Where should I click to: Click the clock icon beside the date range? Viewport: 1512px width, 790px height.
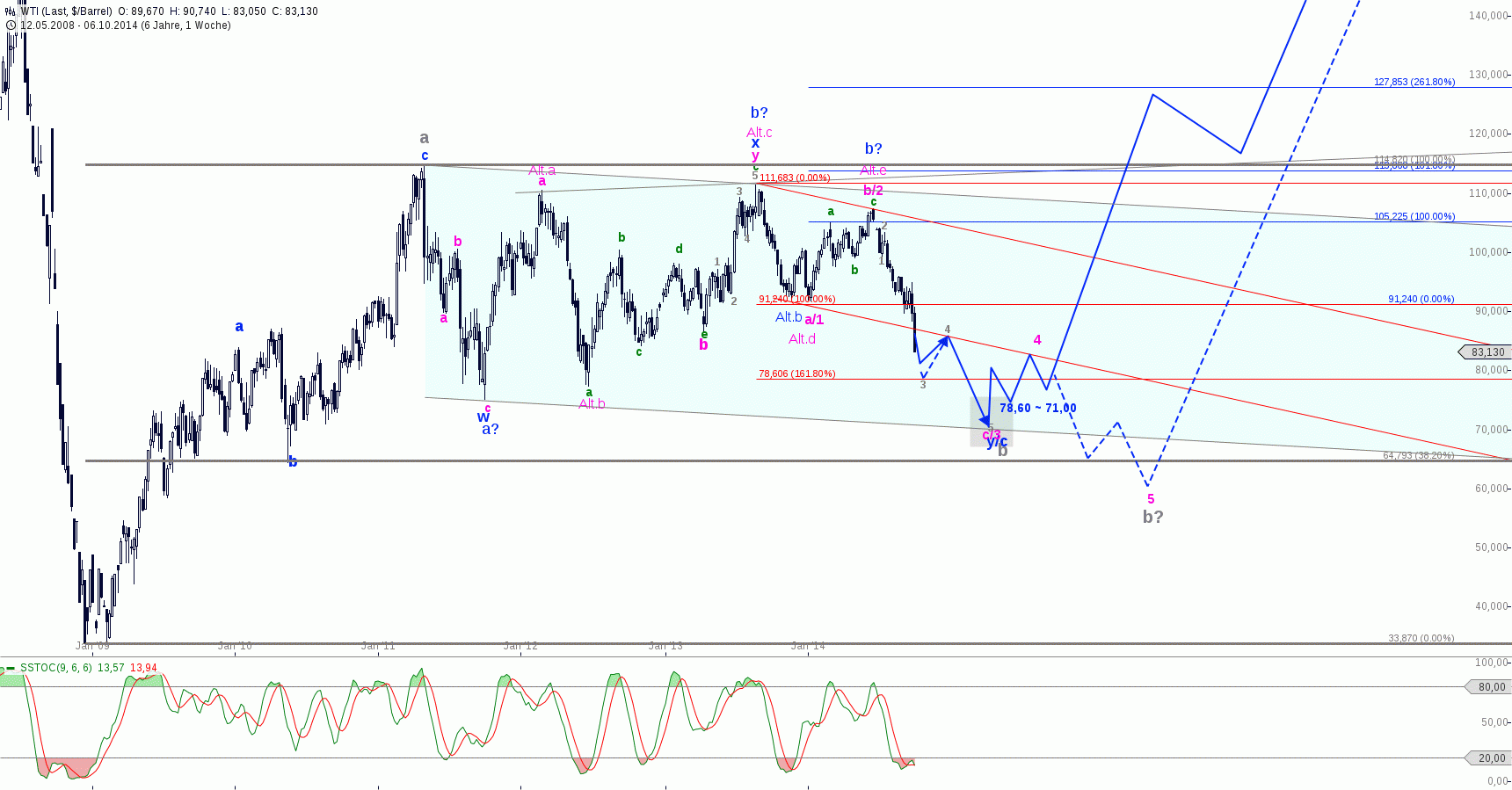tap(11, 25)
